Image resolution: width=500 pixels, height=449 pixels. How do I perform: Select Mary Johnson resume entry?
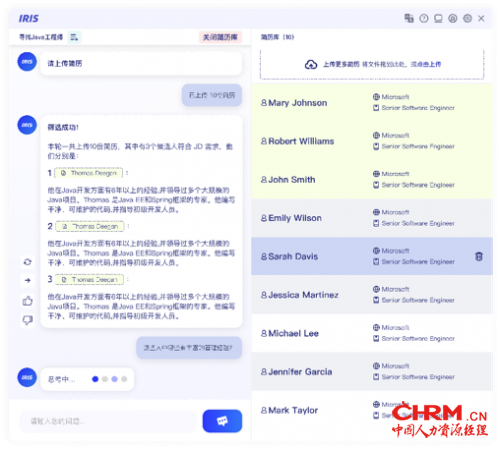pos(372,103)
